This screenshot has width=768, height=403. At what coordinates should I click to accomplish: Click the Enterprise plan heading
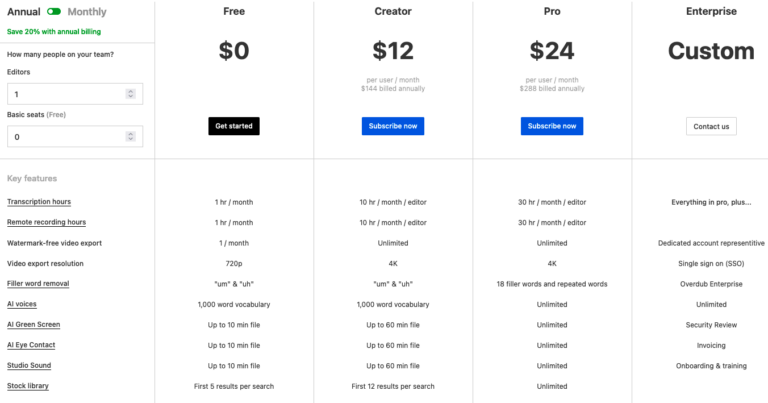(711, 12)
